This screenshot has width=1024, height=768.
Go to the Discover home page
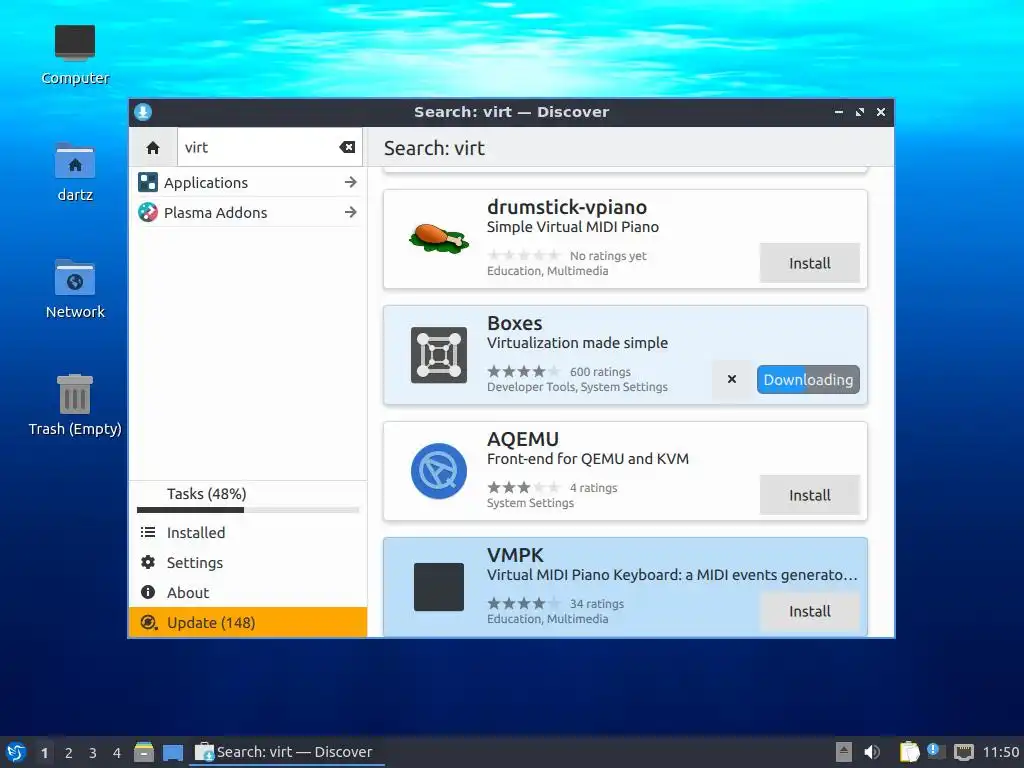coord(153,148)
